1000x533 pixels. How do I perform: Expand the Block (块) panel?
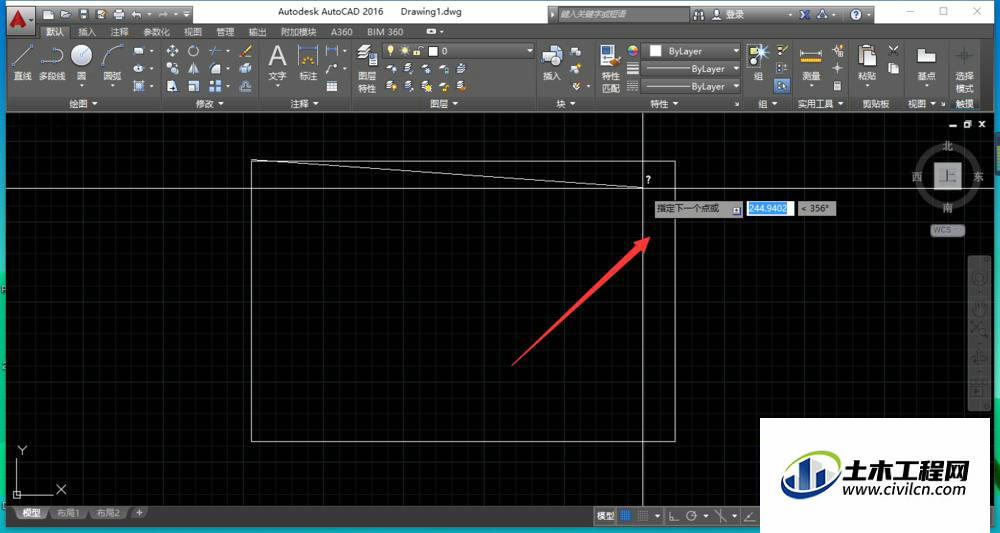click(566, 103)
